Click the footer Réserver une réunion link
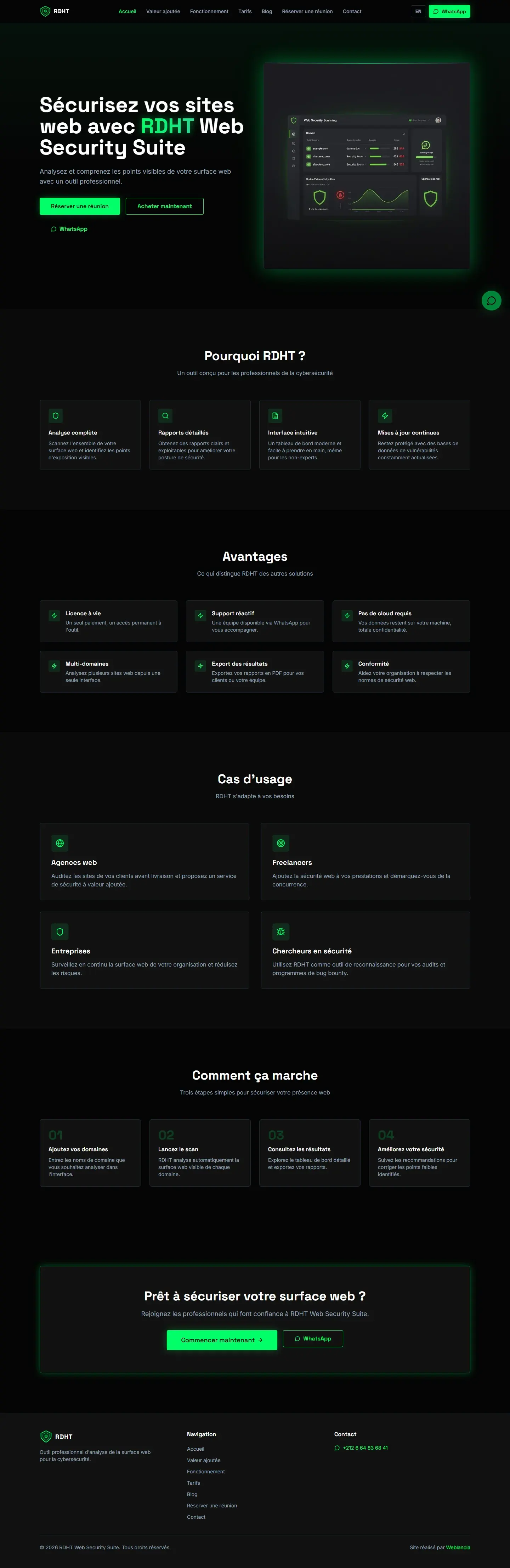This screenshot has width=510, height=1568. (x=212, y=1505)
